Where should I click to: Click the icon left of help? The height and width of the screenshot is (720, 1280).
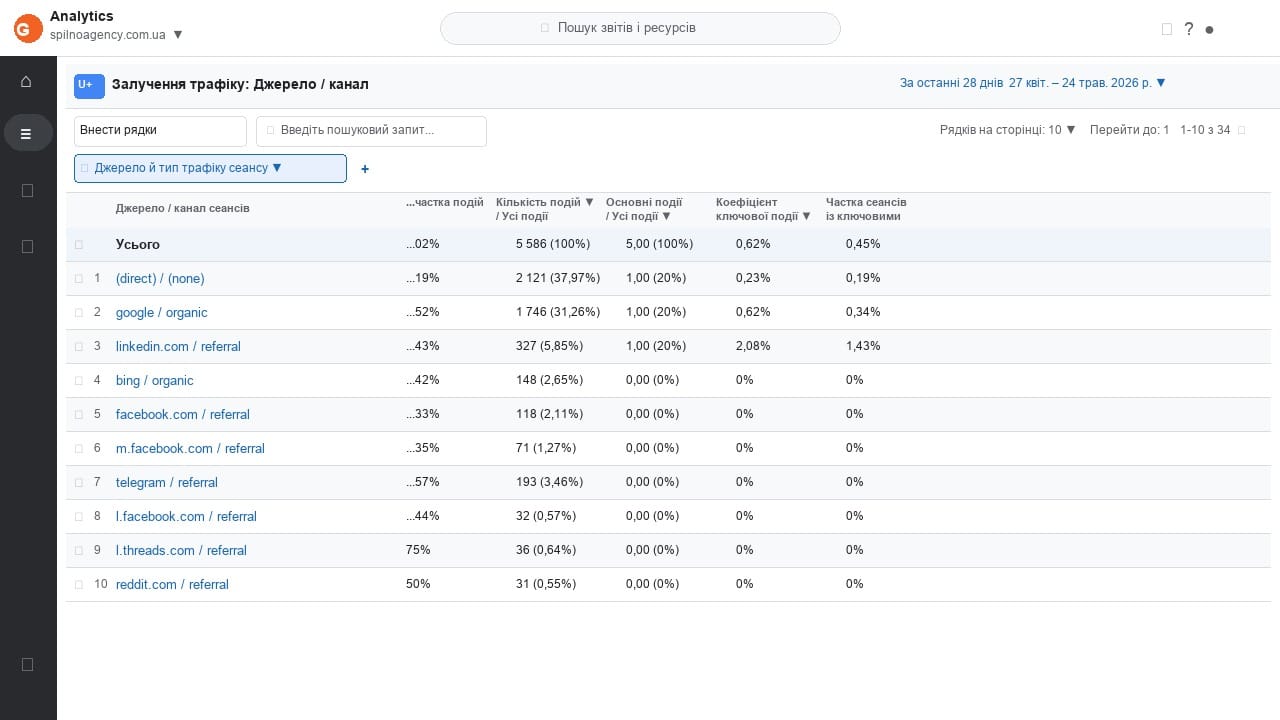tap(1167, 29)
